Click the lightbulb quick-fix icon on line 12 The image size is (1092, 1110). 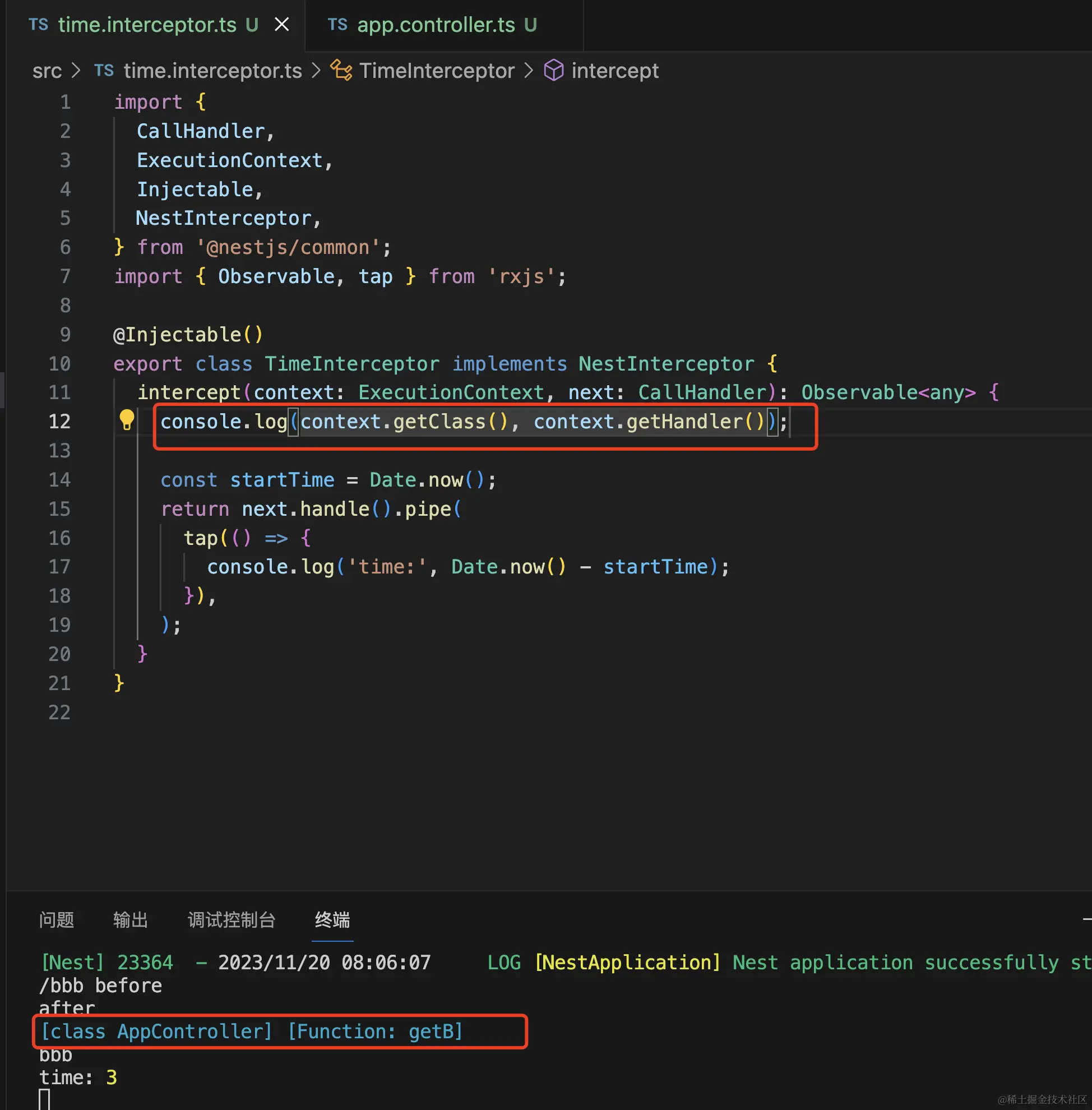(x=127, y=421)
